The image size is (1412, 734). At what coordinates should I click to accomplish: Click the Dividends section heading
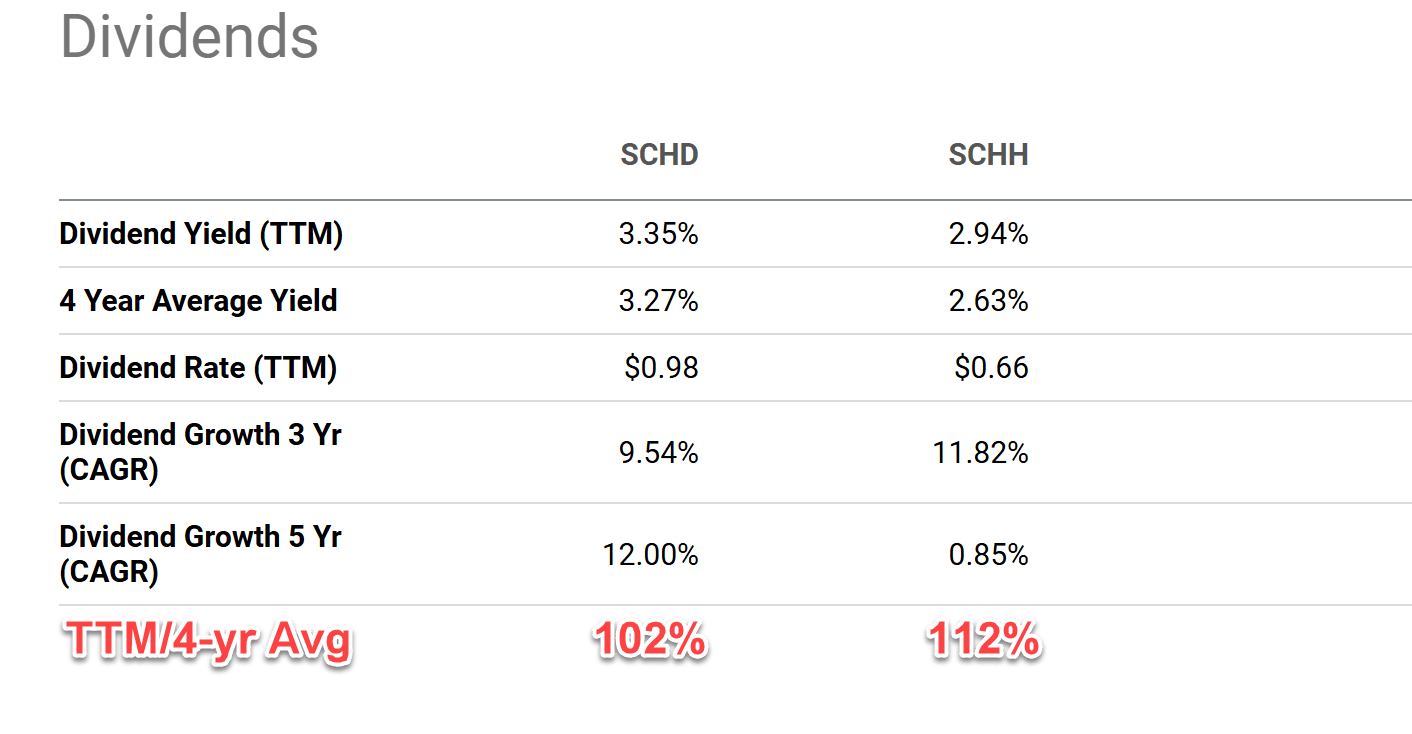click(190, 37)
